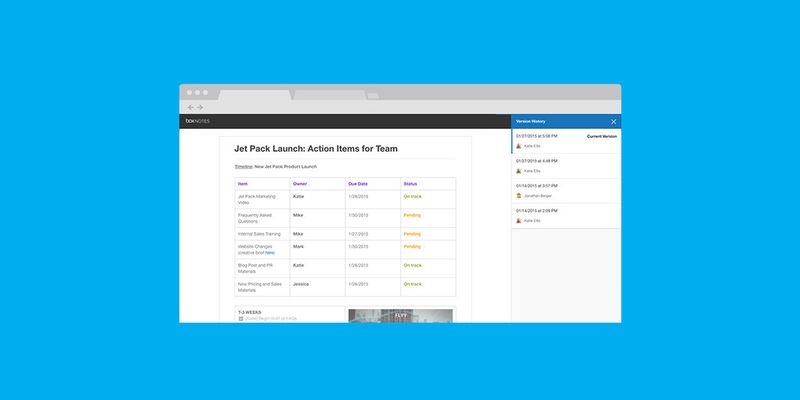Open the 01/14/2015 at 2:09 PM version
The height and width of the screenshot is (400, 800).
(x=566, y=216)
